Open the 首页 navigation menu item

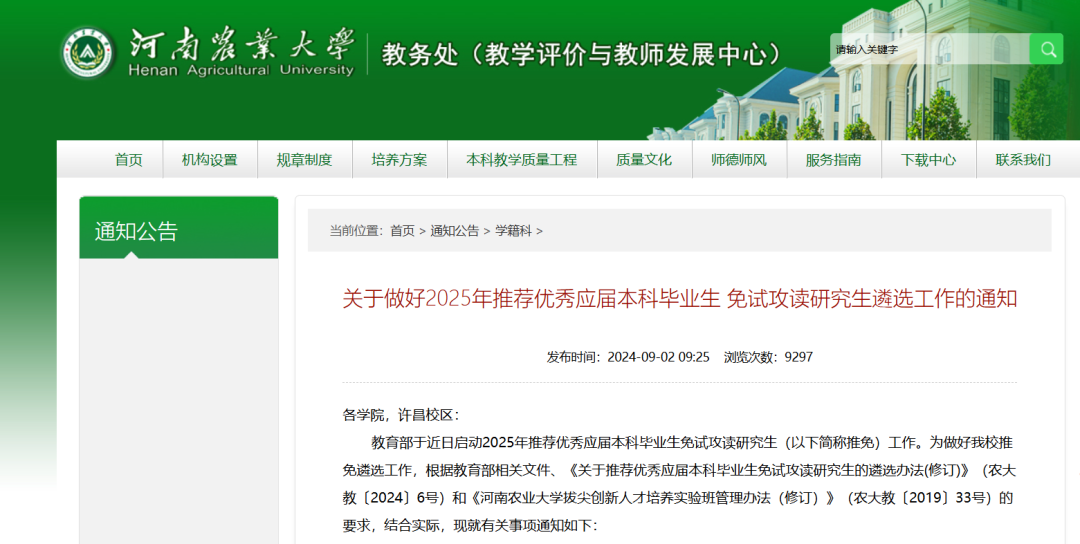[128, 160]
